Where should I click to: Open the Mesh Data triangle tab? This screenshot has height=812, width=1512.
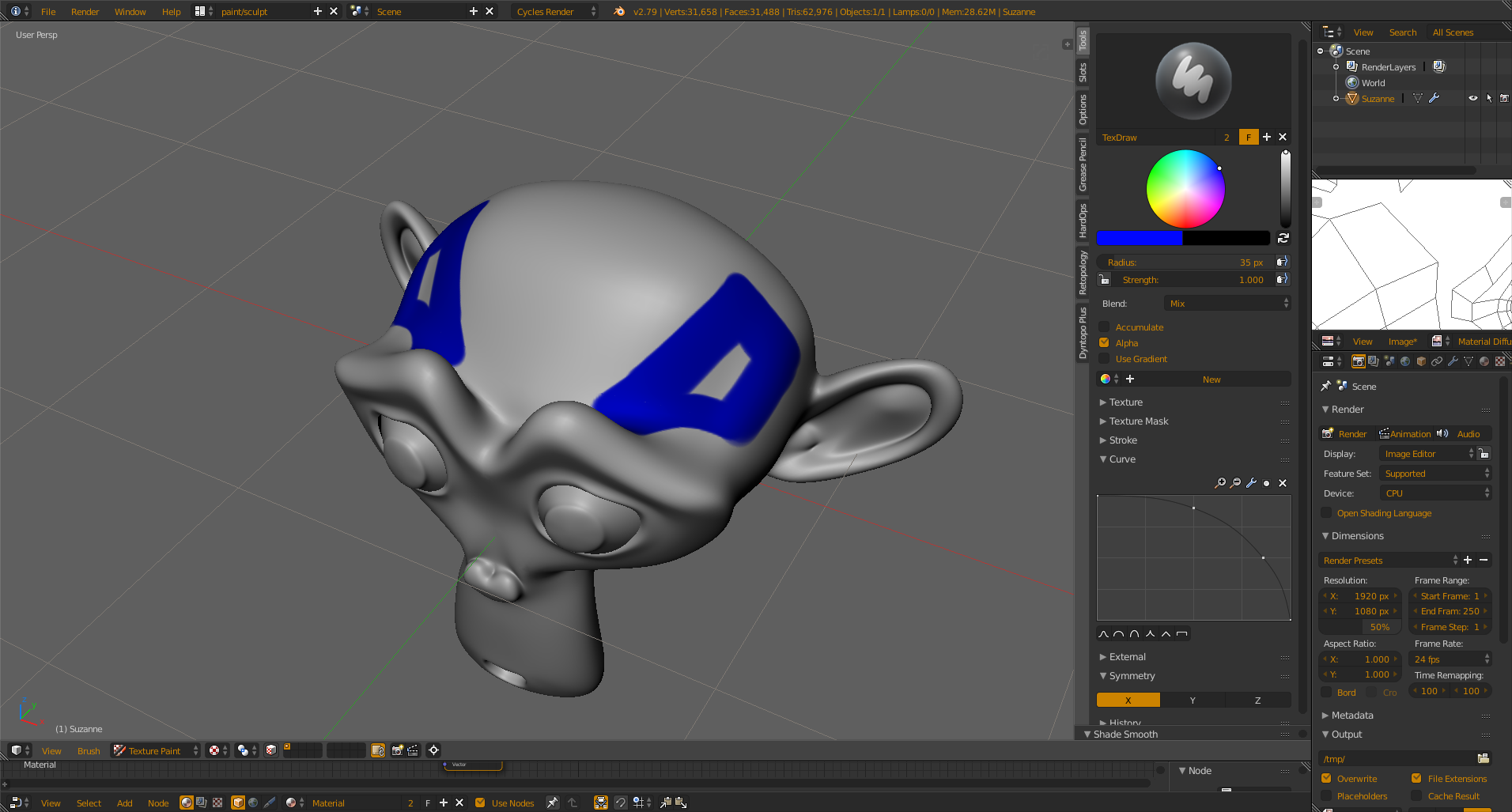tap(1469, 361)
